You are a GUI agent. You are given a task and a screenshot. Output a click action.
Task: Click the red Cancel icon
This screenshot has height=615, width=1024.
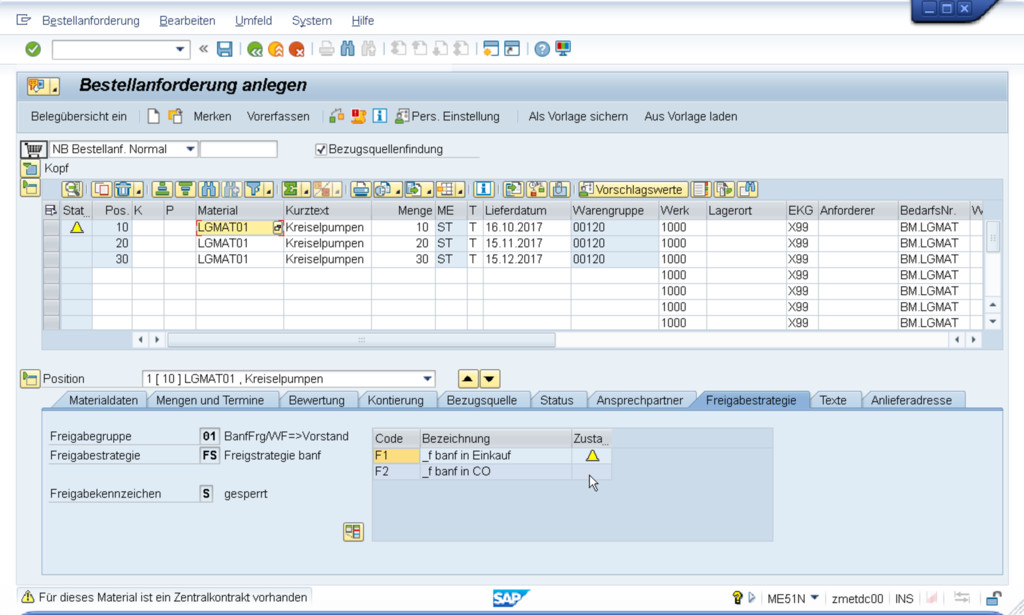point(296,49)
